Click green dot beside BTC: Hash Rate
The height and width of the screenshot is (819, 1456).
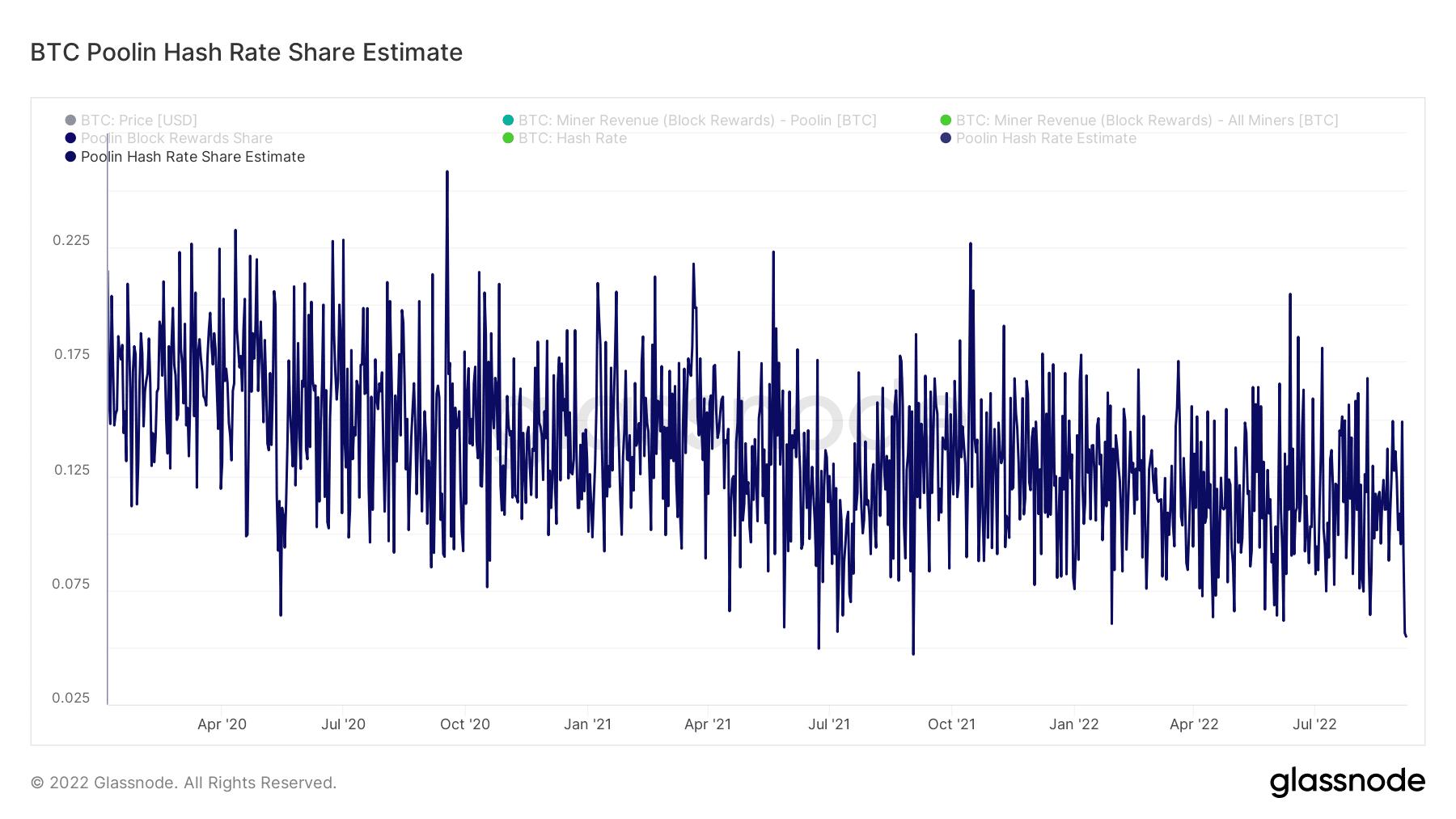pos(508,138)
